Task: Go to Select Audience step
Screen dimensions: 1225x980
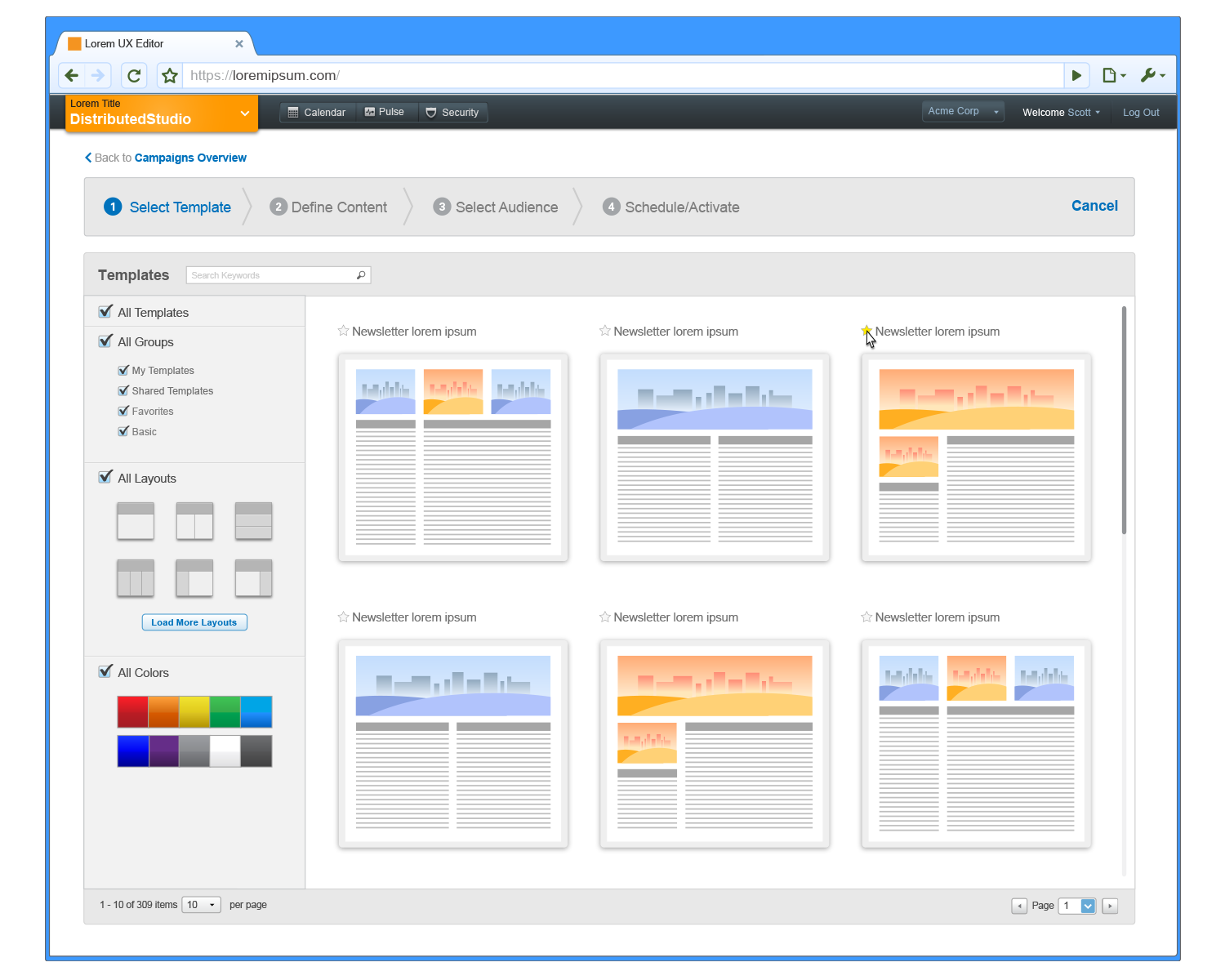Action: 496,207
